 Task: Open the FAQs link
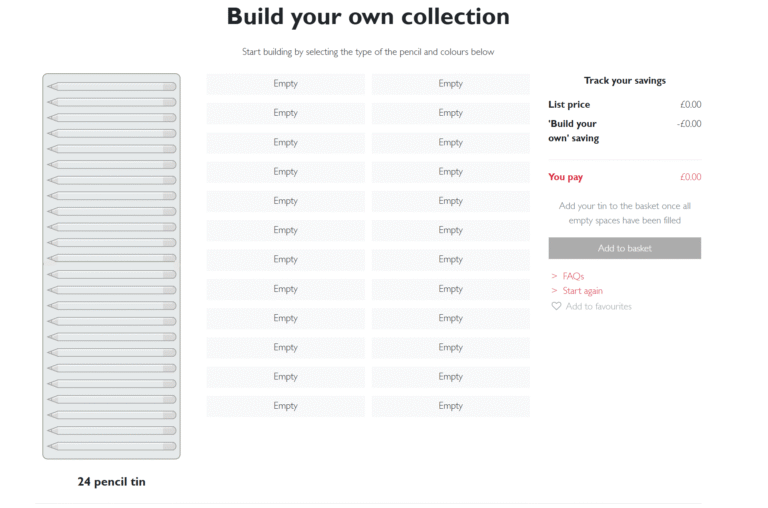[573, 276]
